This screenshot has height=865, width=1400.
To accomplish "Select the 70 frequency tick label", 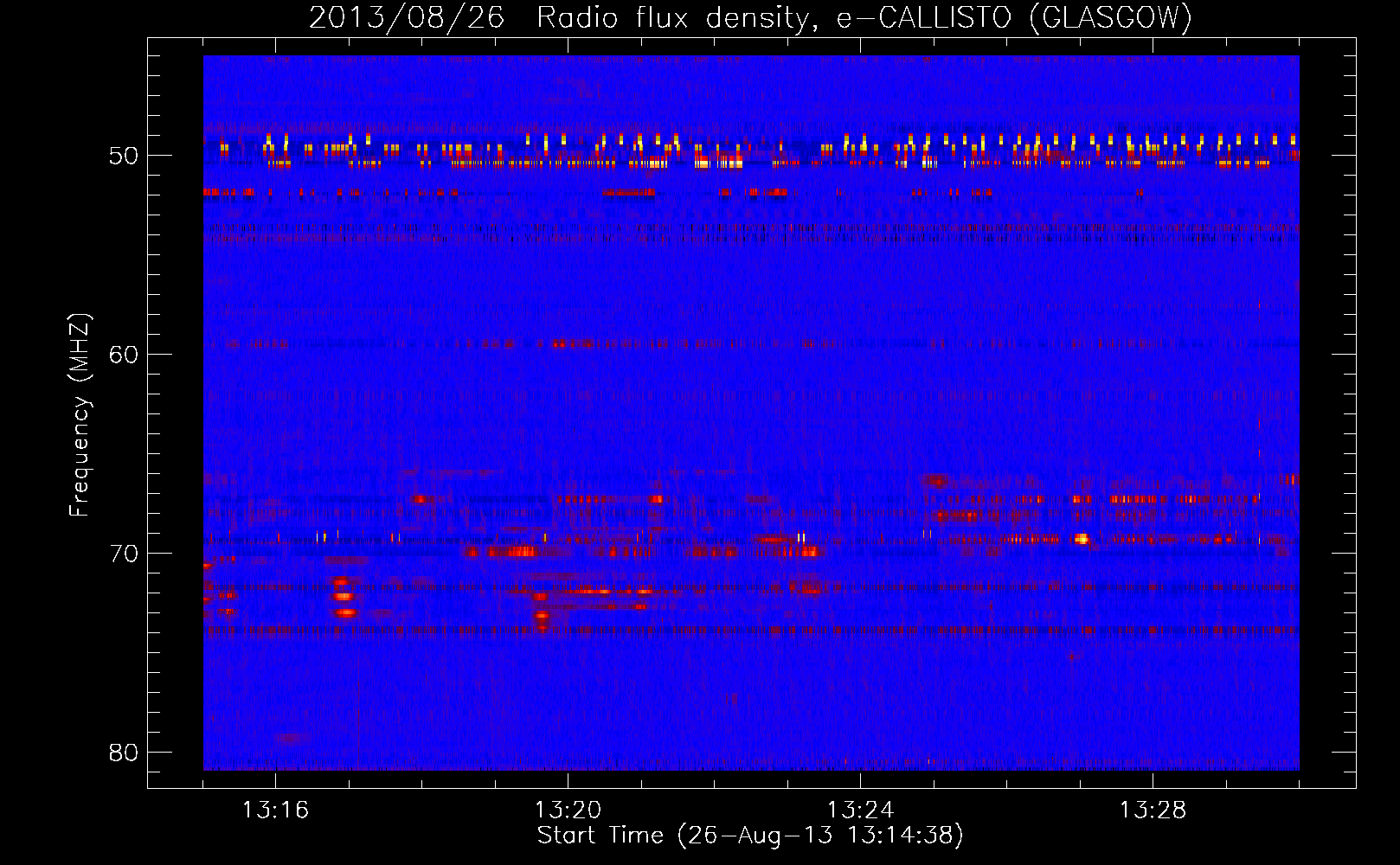I will [124, 554].
